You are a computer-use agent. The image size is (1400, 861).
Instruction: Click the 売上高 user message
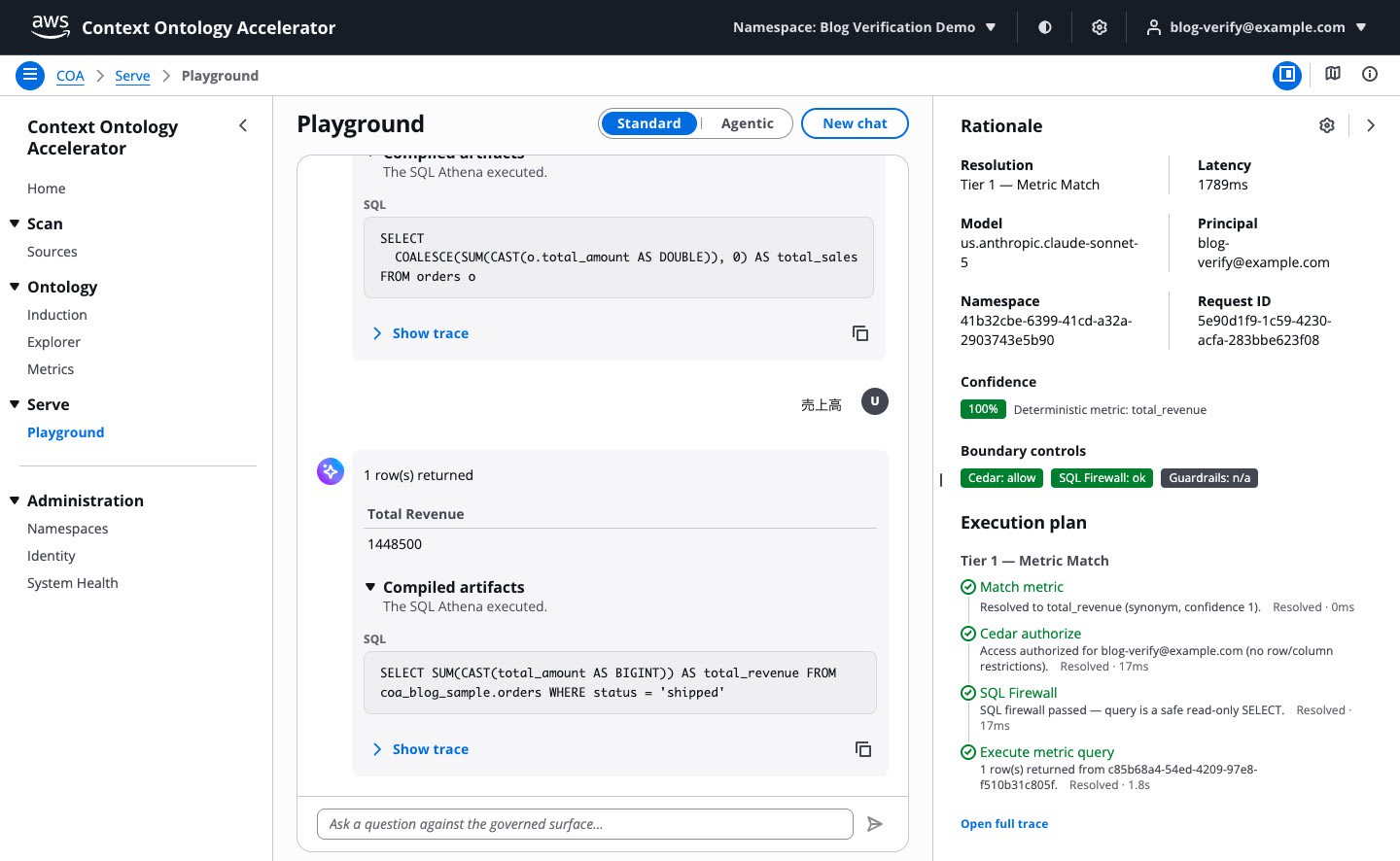pyautogui.click(x=822, y=405)
